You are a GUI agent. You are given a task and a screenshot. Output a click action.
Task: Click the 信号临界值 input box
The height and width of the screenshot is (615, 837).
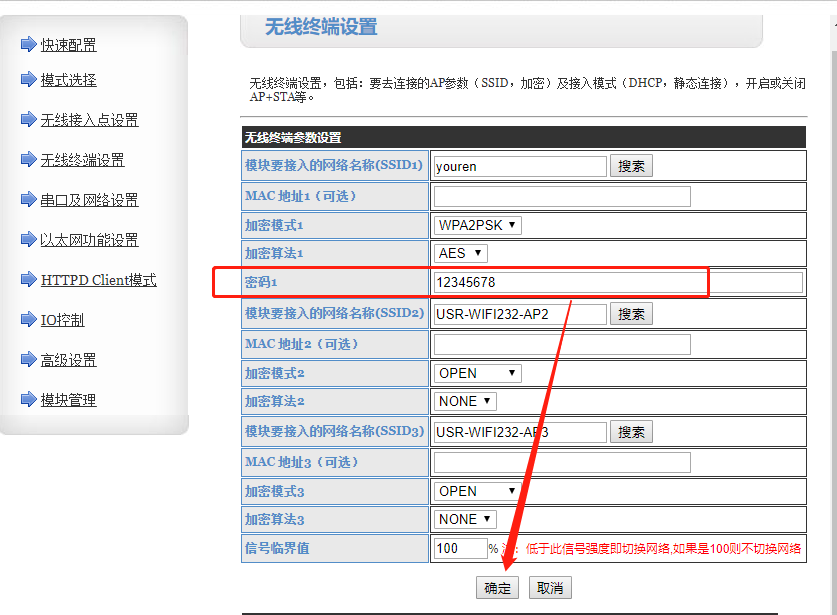point(459,548)
